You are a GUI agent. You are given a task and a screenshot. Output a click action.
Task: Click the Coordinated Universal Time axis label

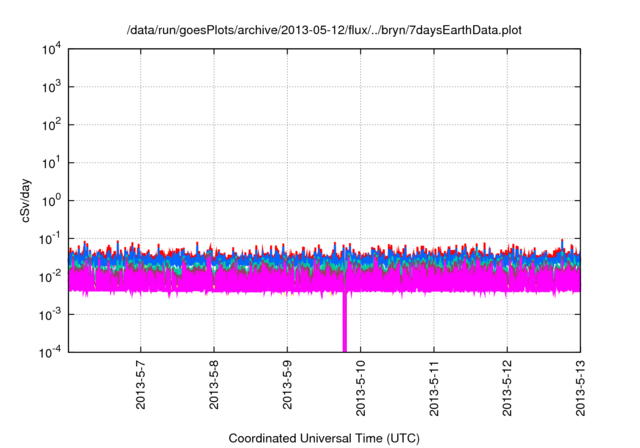point(324,439)
